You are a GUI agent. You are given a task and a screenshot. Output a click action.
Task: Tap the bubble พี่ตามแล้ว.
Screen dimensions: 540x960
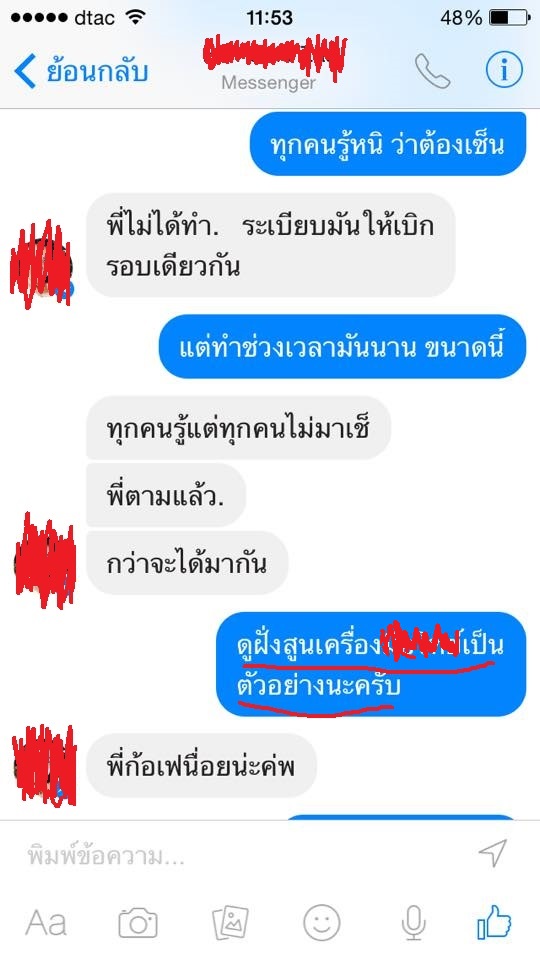coord(166,495)
